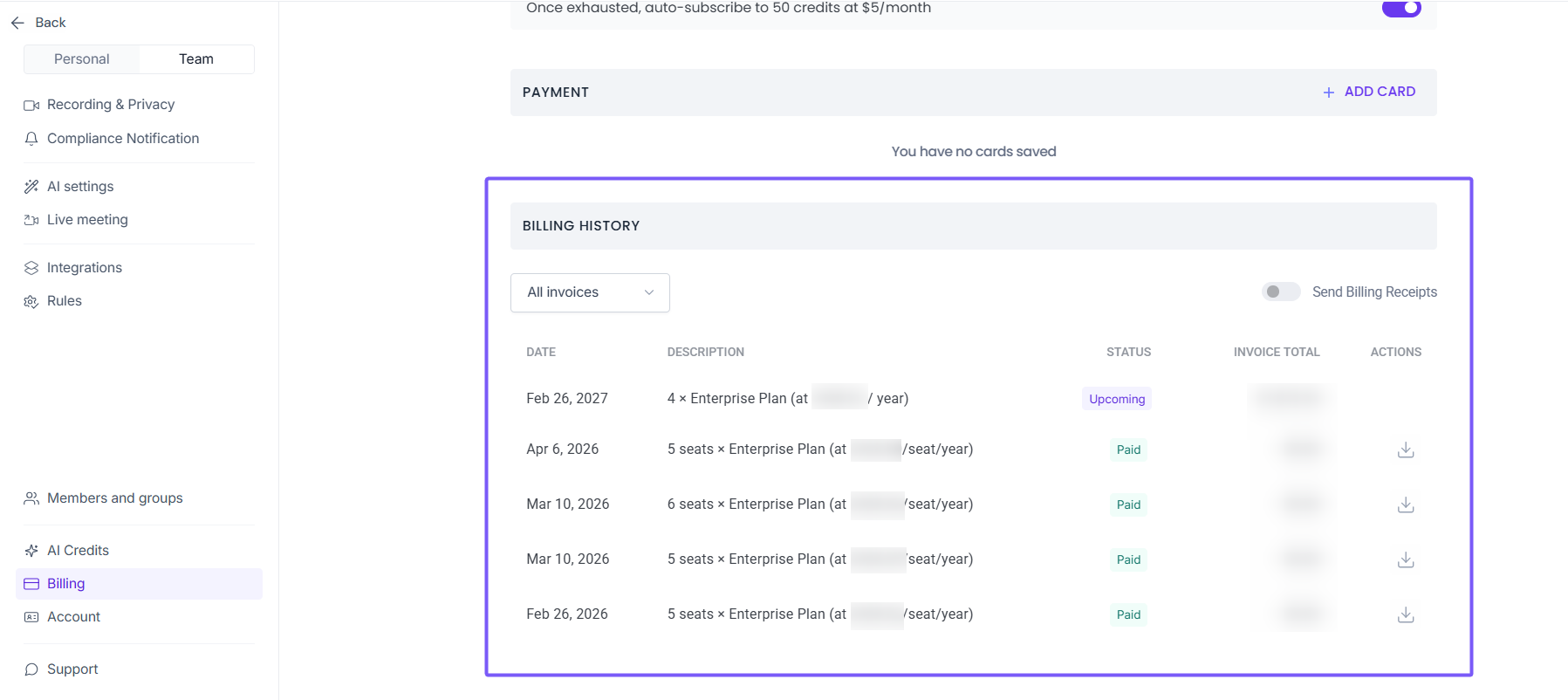Expand invoice filter using chevron arrow
This screenshot has width=1568, height=700.
point(649,292)
